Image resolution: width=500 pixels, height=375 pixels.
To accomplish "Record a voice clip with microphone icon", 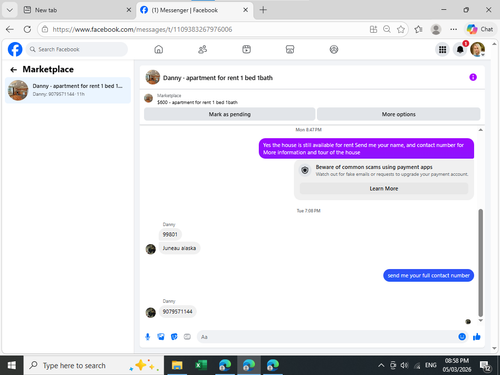I will pos(148,337).
